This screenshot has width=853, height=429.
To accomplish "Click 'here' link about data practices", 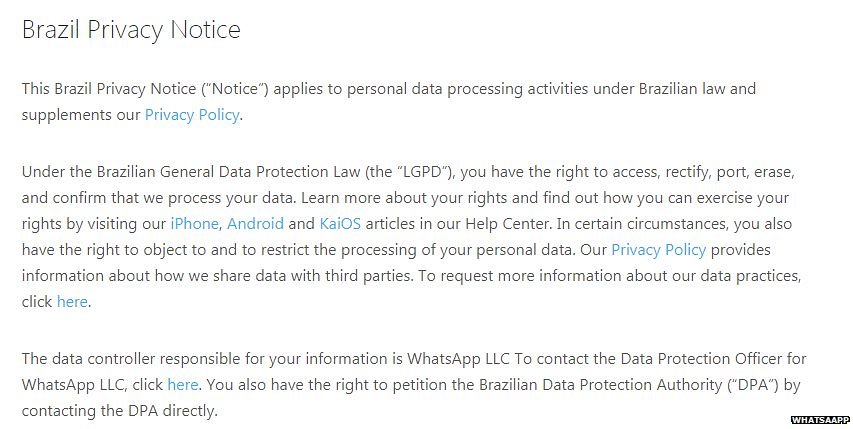I will click(x=72, y=302).
